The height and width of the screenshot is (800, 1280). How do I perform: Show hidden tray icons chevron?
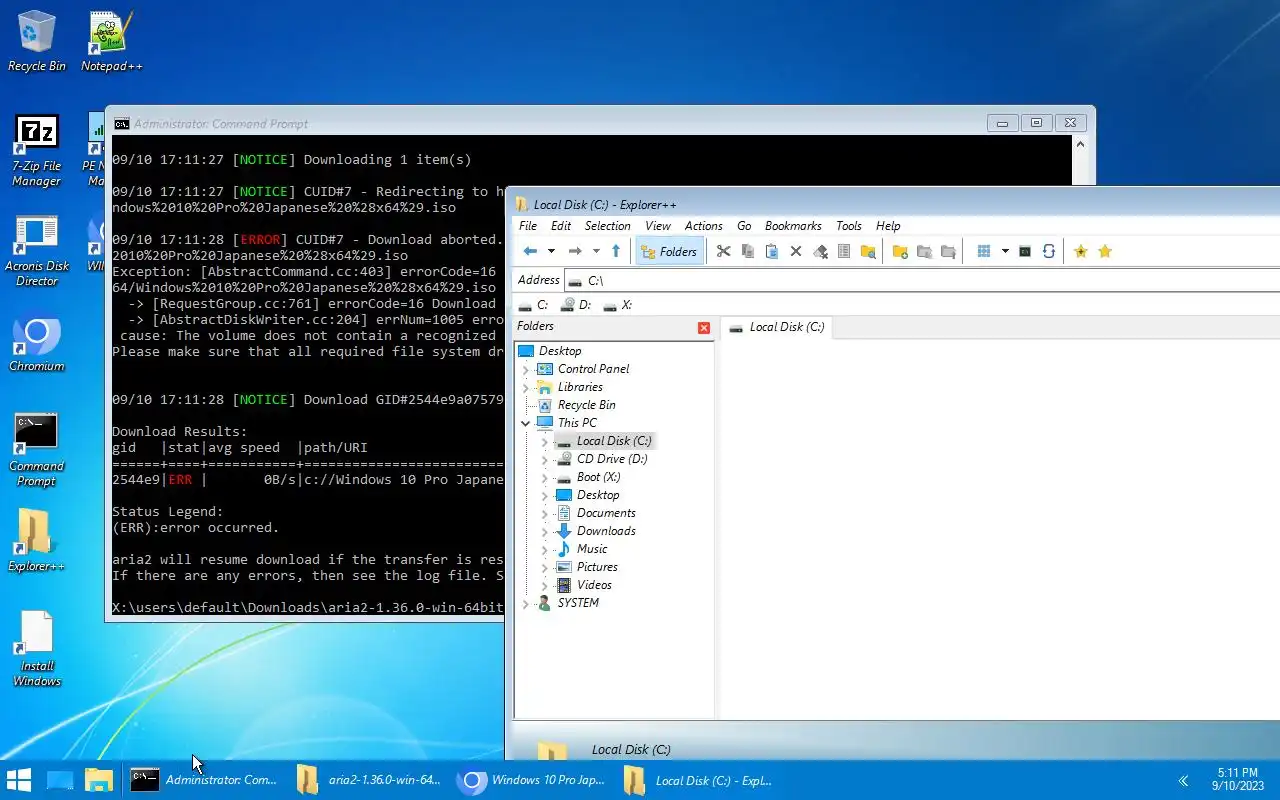[1184, 780]
